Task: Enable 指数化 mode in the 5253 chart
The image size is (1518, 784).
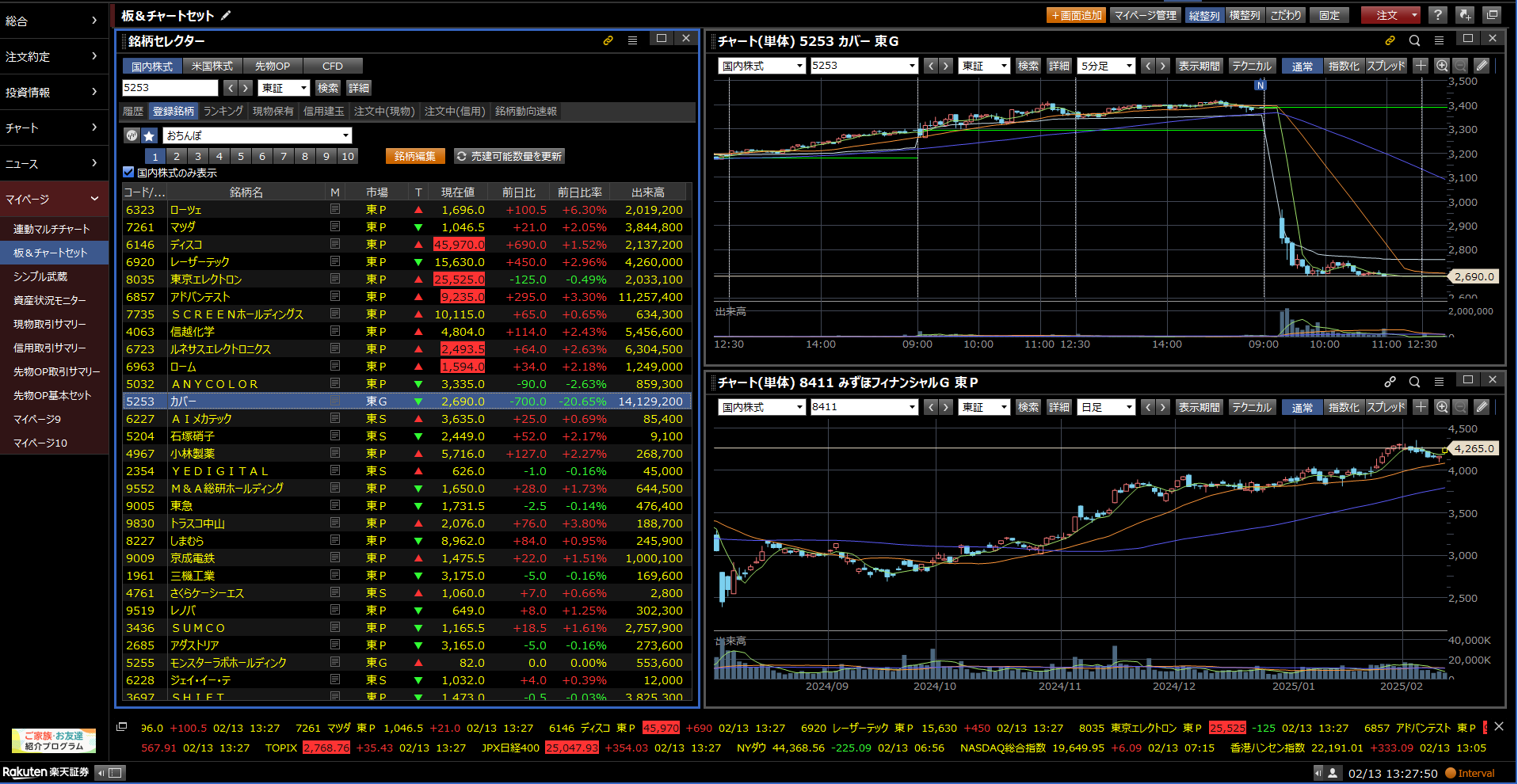Action: (1344, 66)
